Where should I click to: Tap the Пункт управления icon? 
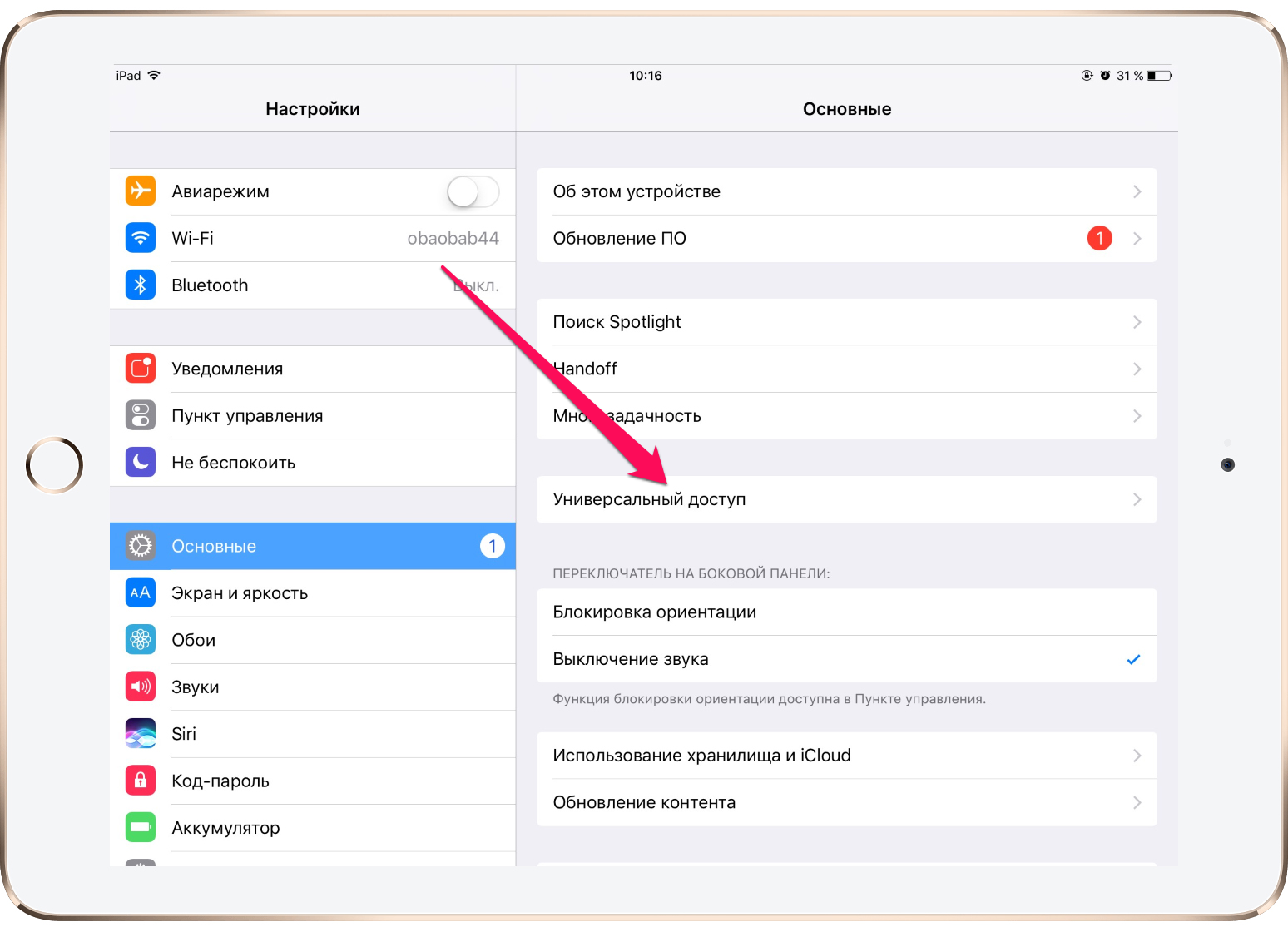point(141,415)
